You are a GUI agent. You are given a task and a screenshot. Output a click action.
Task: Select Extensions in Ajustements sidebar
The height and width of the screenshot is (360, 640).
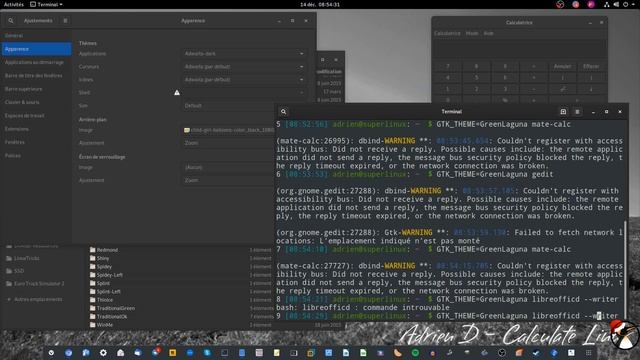(36, 129)
